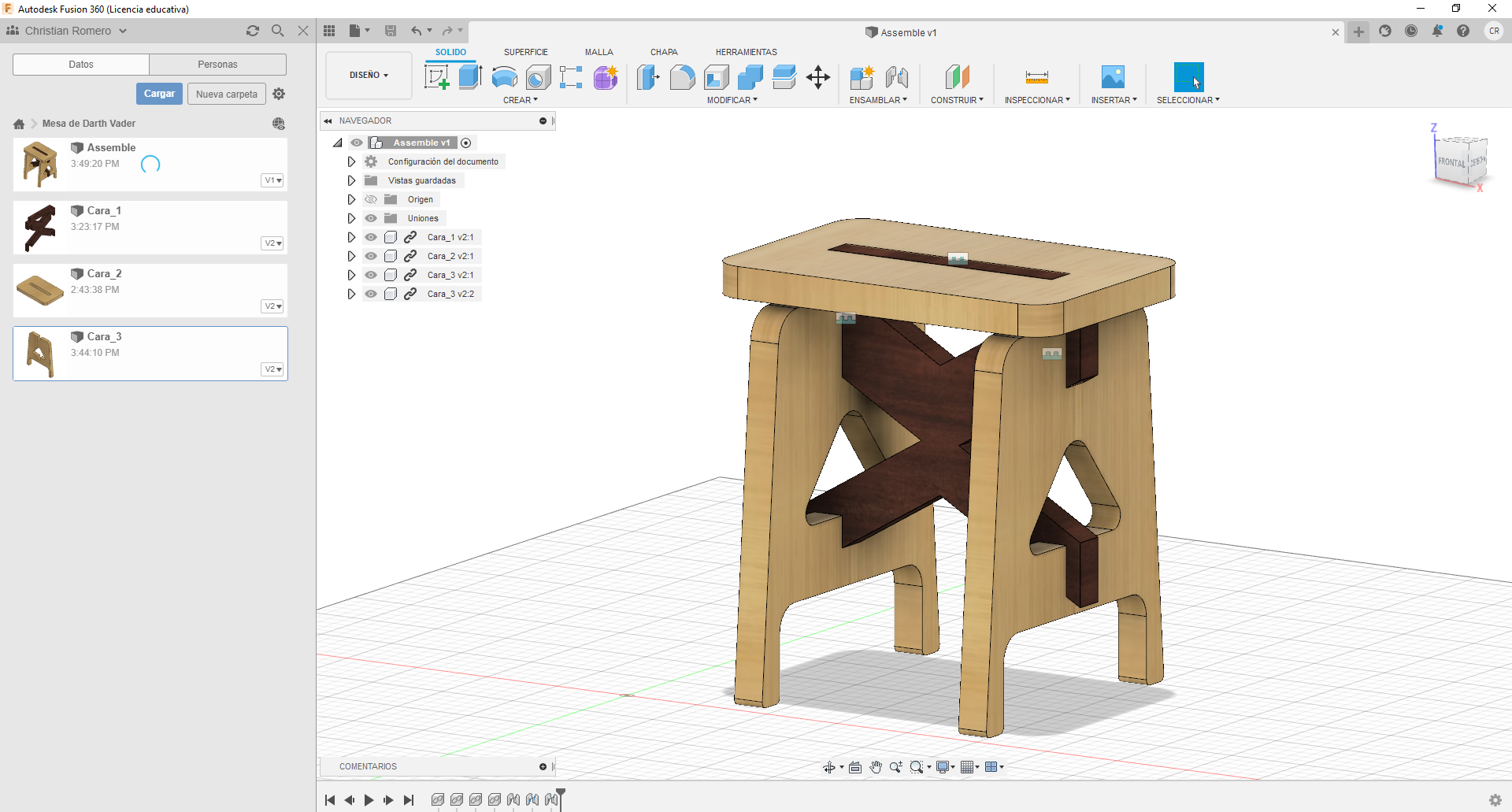Image resolution: width=1512 pixels, height=812 pixels.
Task: Open the ENSAMBLAR dropdown menu
Action: click(878, 100)
